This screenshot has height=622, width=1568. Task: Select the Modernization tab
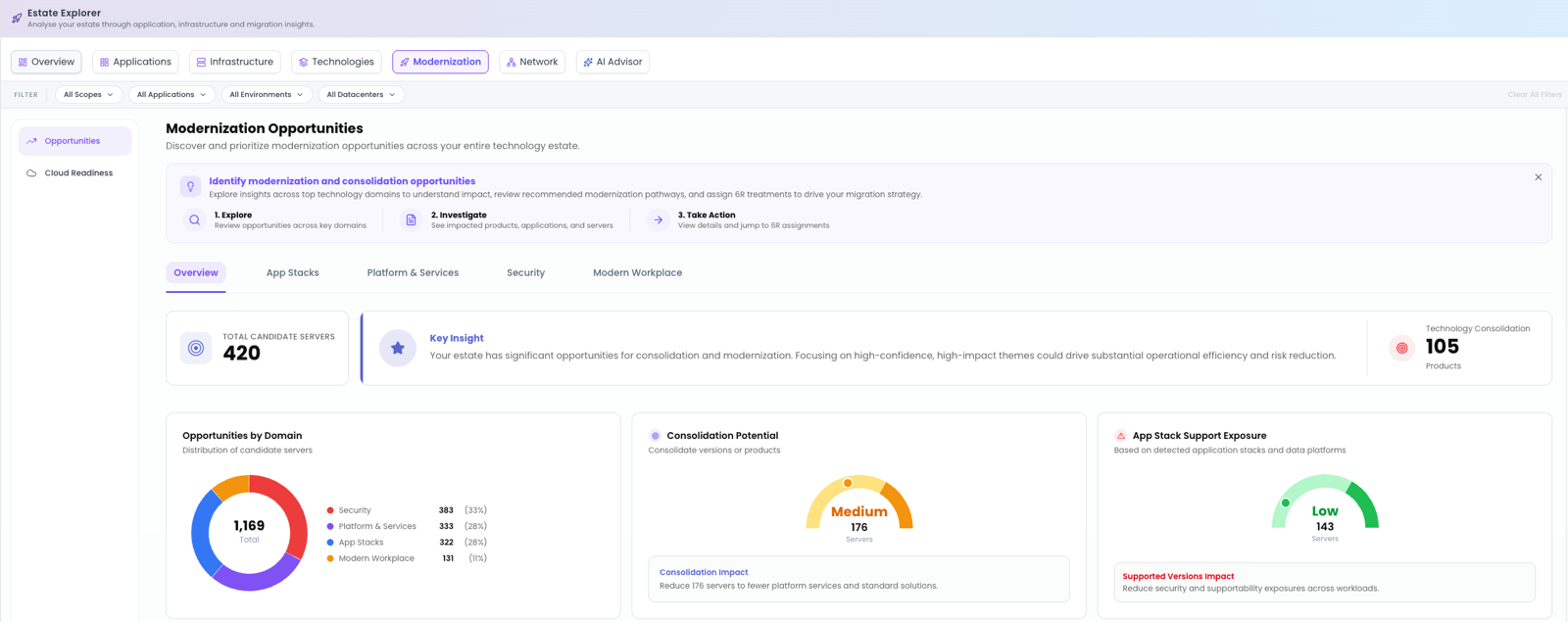(x=440, y=62)
